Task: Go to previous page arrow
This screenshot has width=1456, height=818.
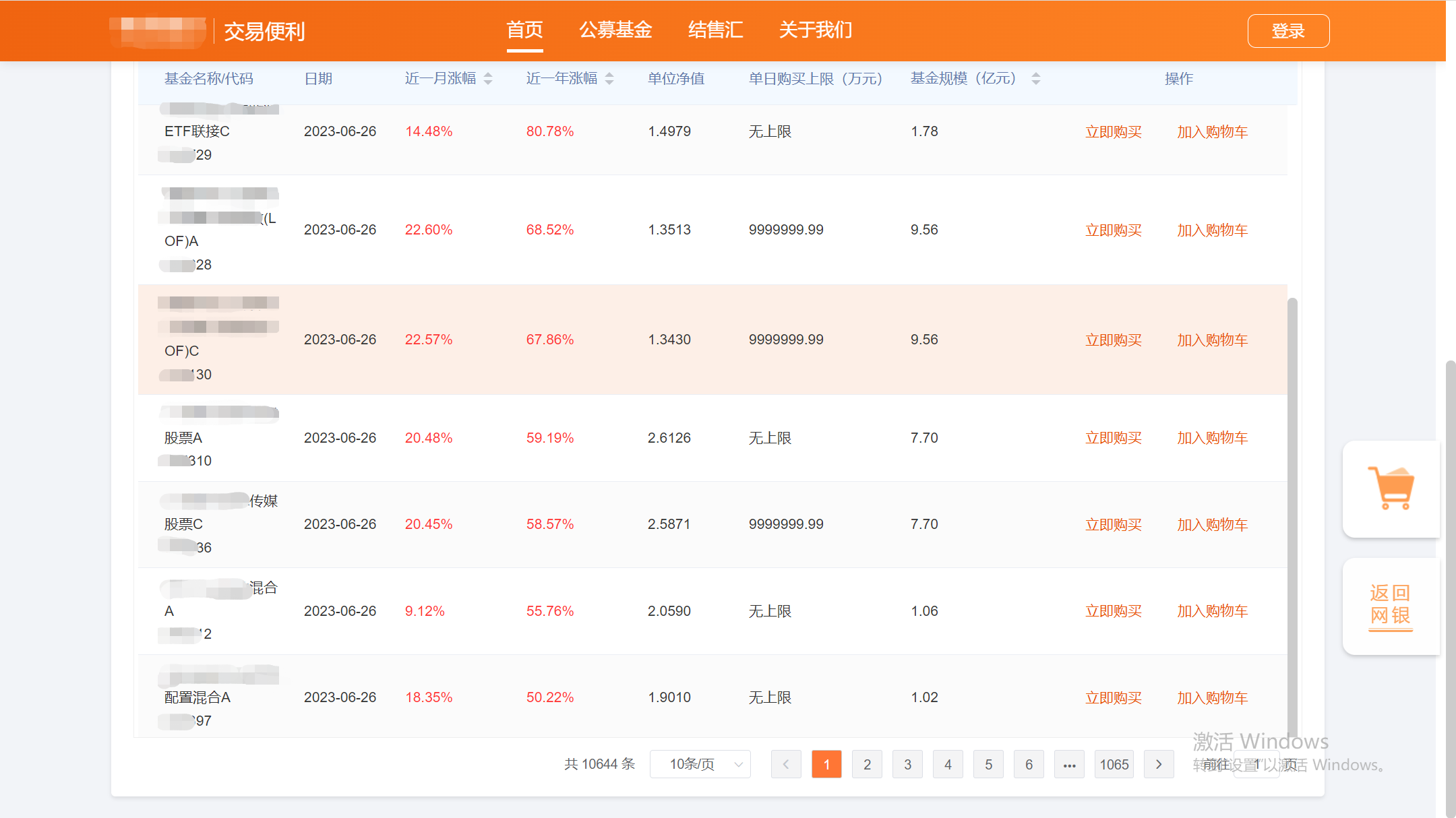Action: pos(786,764)
